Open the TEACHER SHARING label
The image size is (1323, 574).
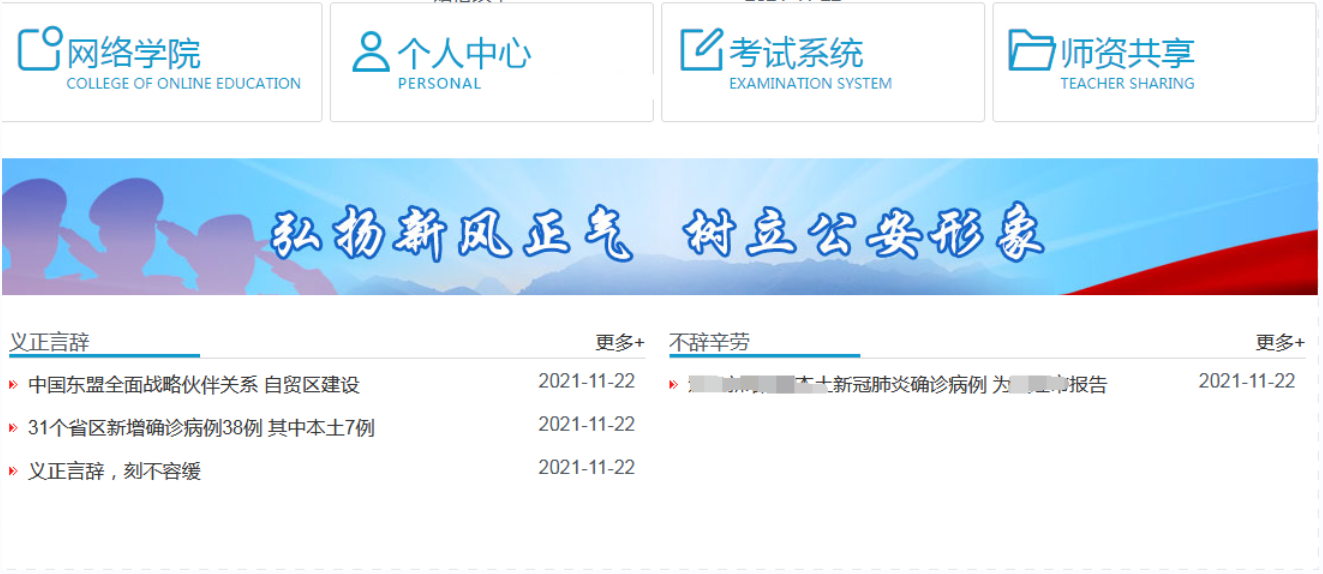1127,84
